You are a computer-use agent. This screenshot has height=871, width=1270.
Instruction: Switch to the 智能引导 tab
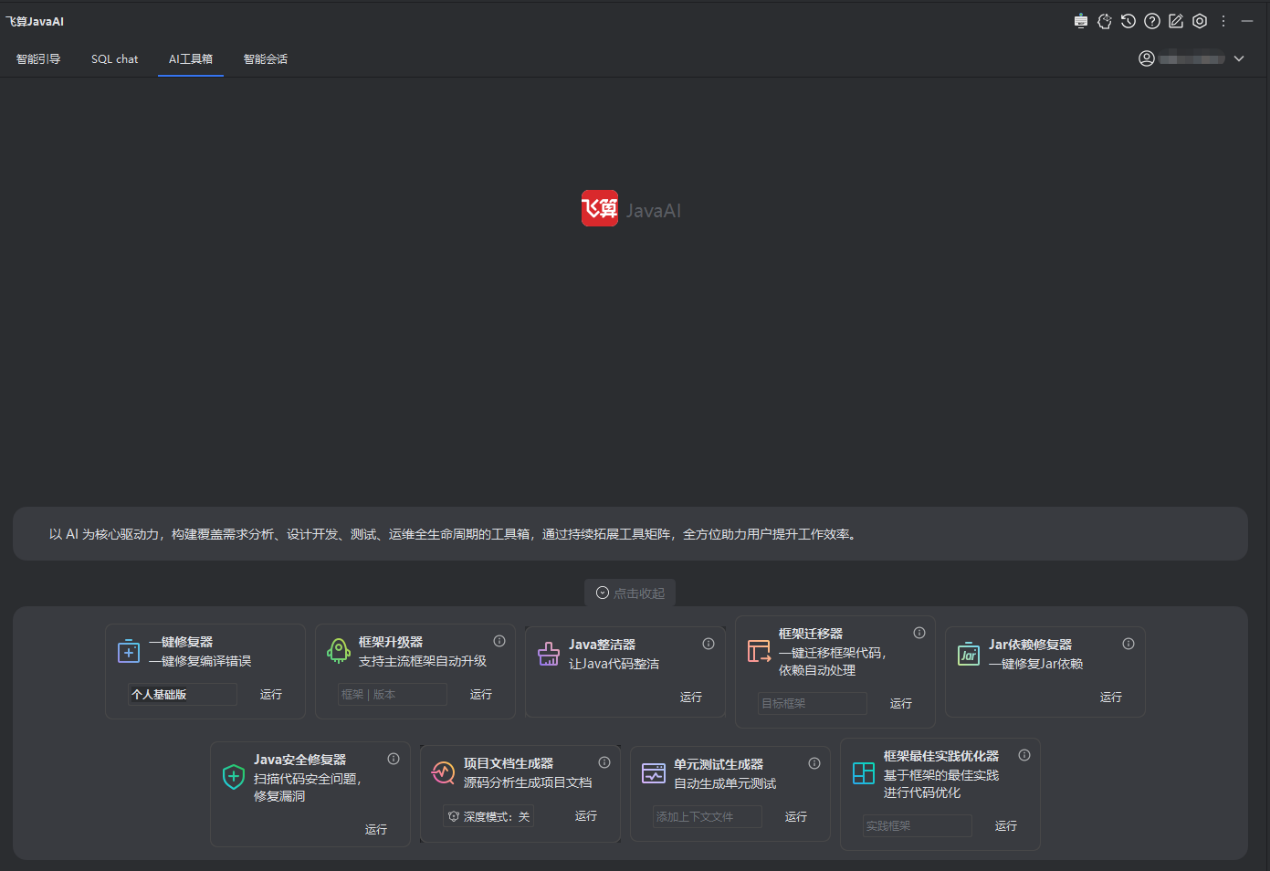click(38, 59)
